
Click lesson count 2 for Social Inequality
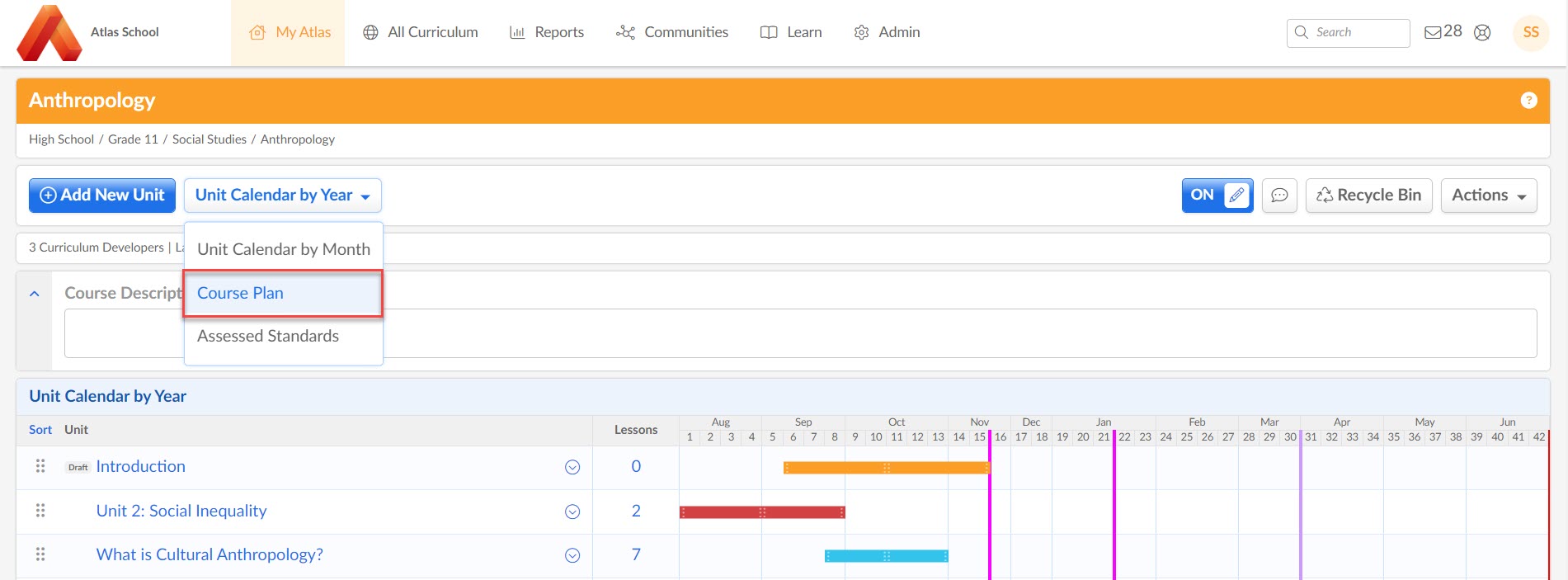(x=636, y=511)
